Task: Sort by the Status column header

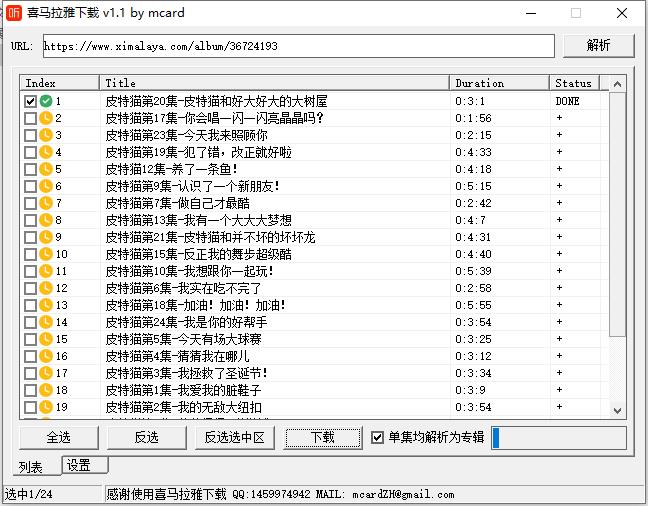Action: coord(574,83)
